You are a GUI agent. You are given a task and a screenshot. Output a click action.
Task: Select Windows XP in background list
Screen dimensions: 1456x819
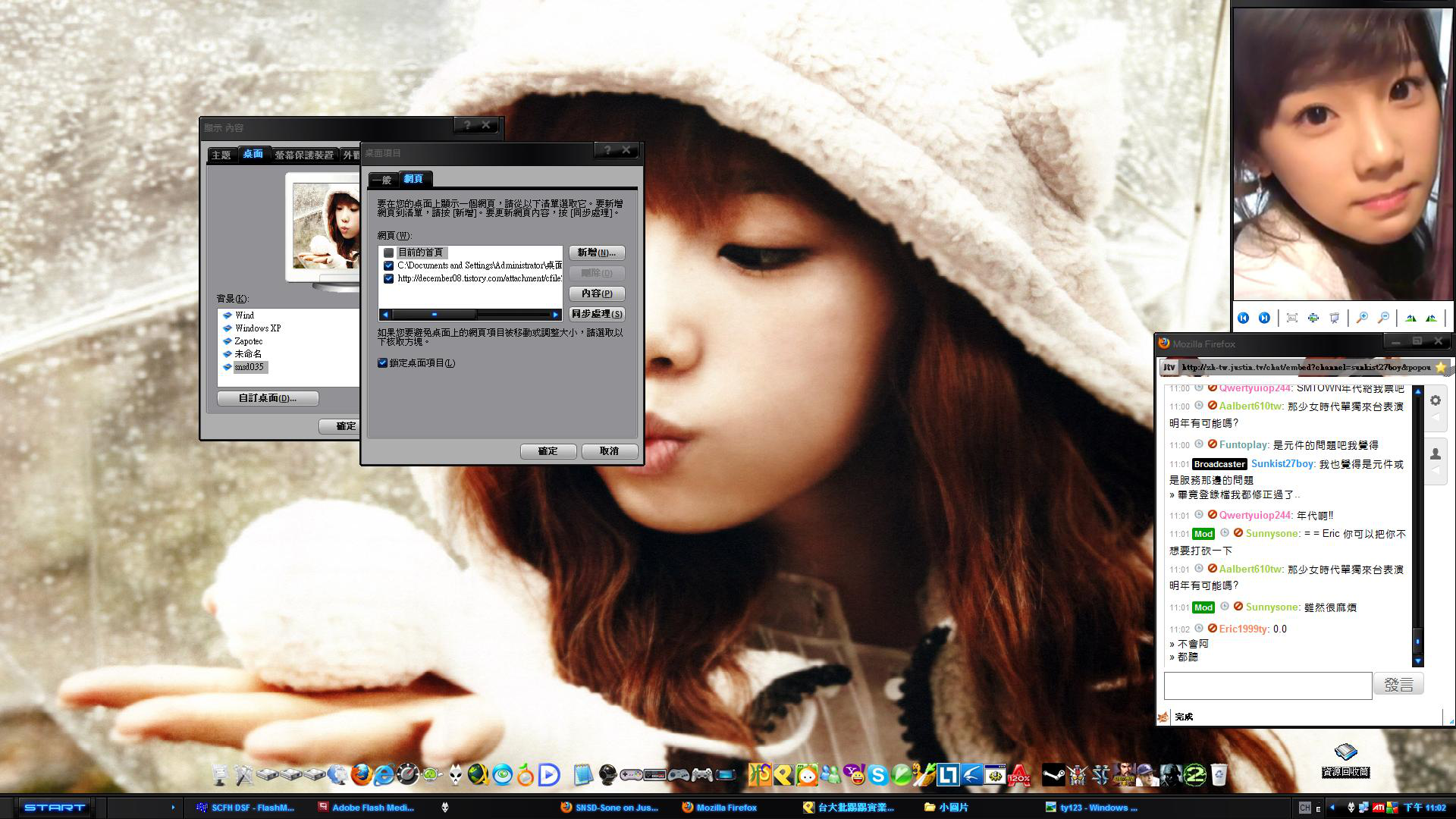pos(258,328)
